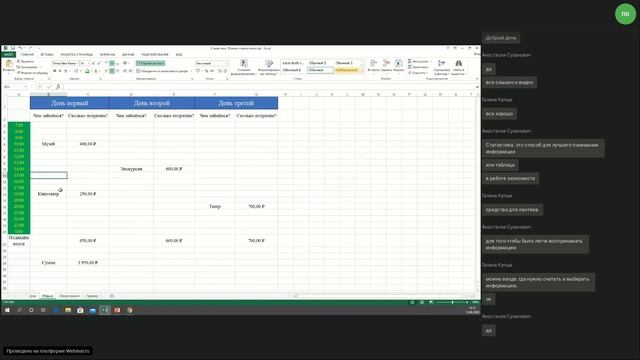640x360 pixels.
Task: Toggle Italic formatting in the Font group
Action: [60, 71]
